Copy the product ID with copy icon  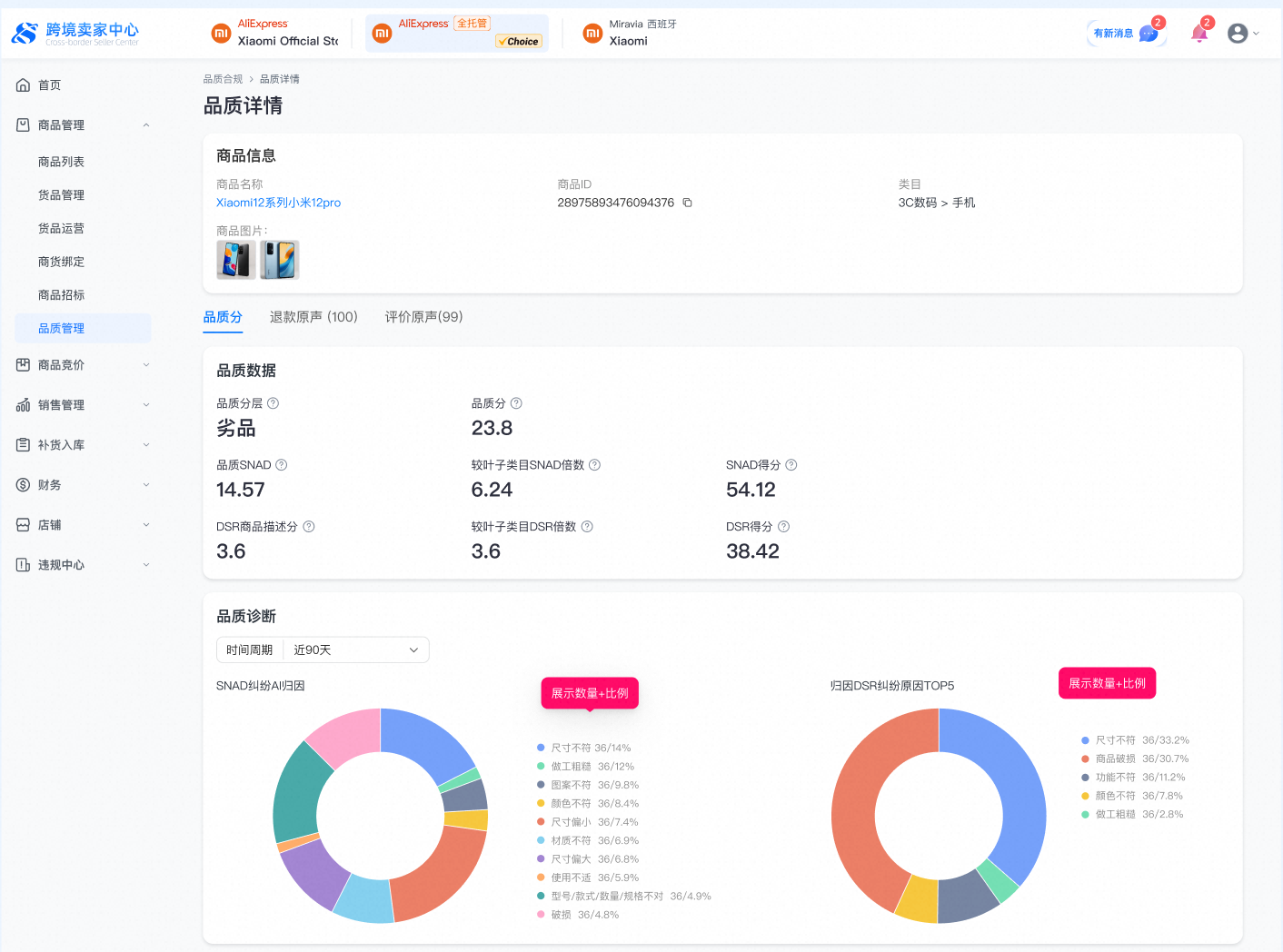[687, 203]
